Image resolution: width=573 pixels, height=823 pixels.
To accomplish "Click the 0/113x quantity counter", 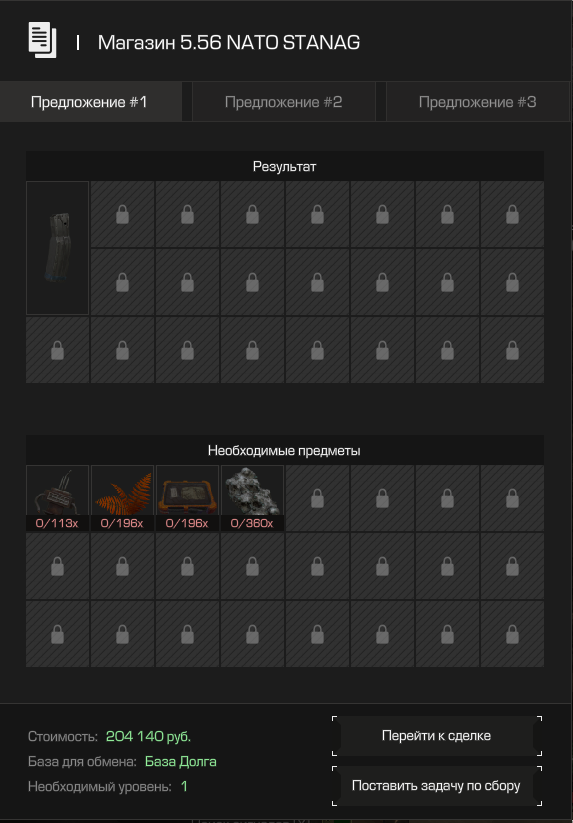I will point(57,523).
